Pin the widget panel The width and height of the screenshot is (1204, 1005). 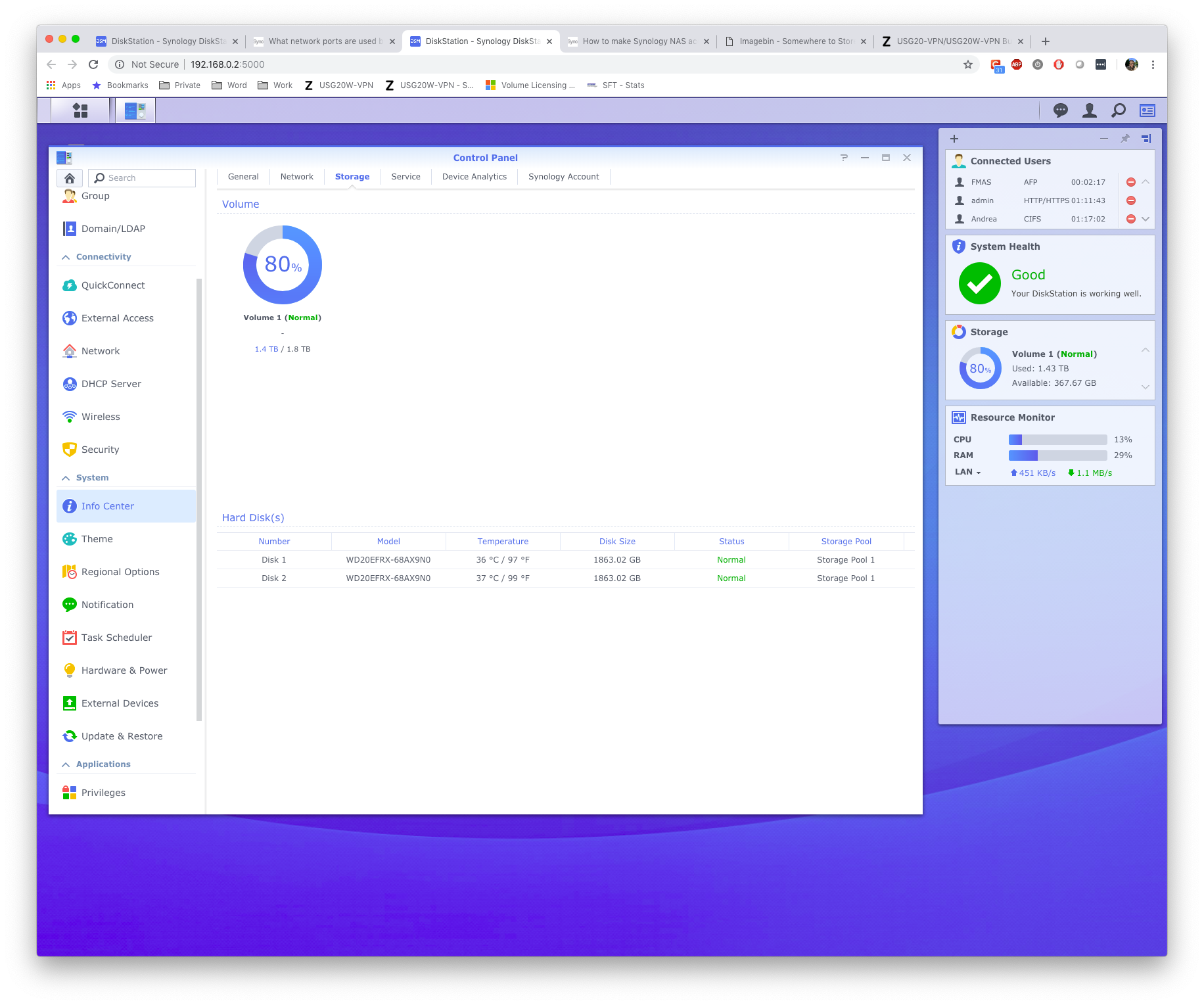(x=1125, y=139)
